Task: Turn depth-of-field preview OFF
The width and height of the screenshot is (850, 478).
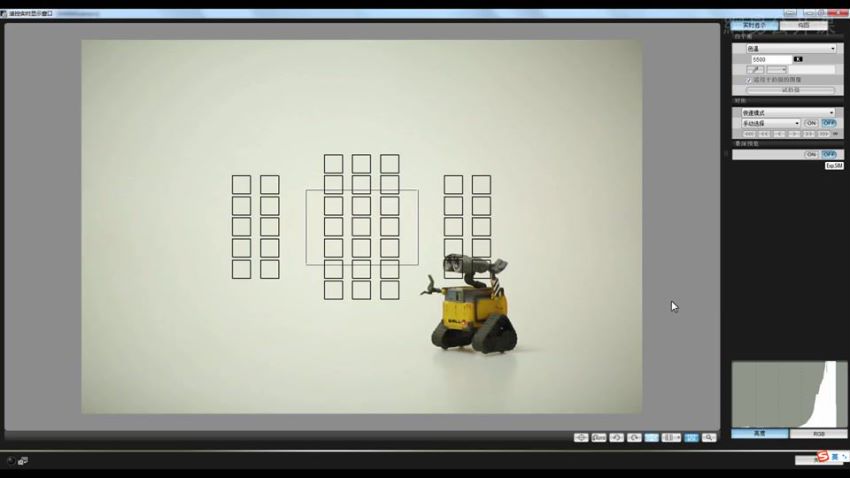Action: pyautogui.click(x=829, y=154)
